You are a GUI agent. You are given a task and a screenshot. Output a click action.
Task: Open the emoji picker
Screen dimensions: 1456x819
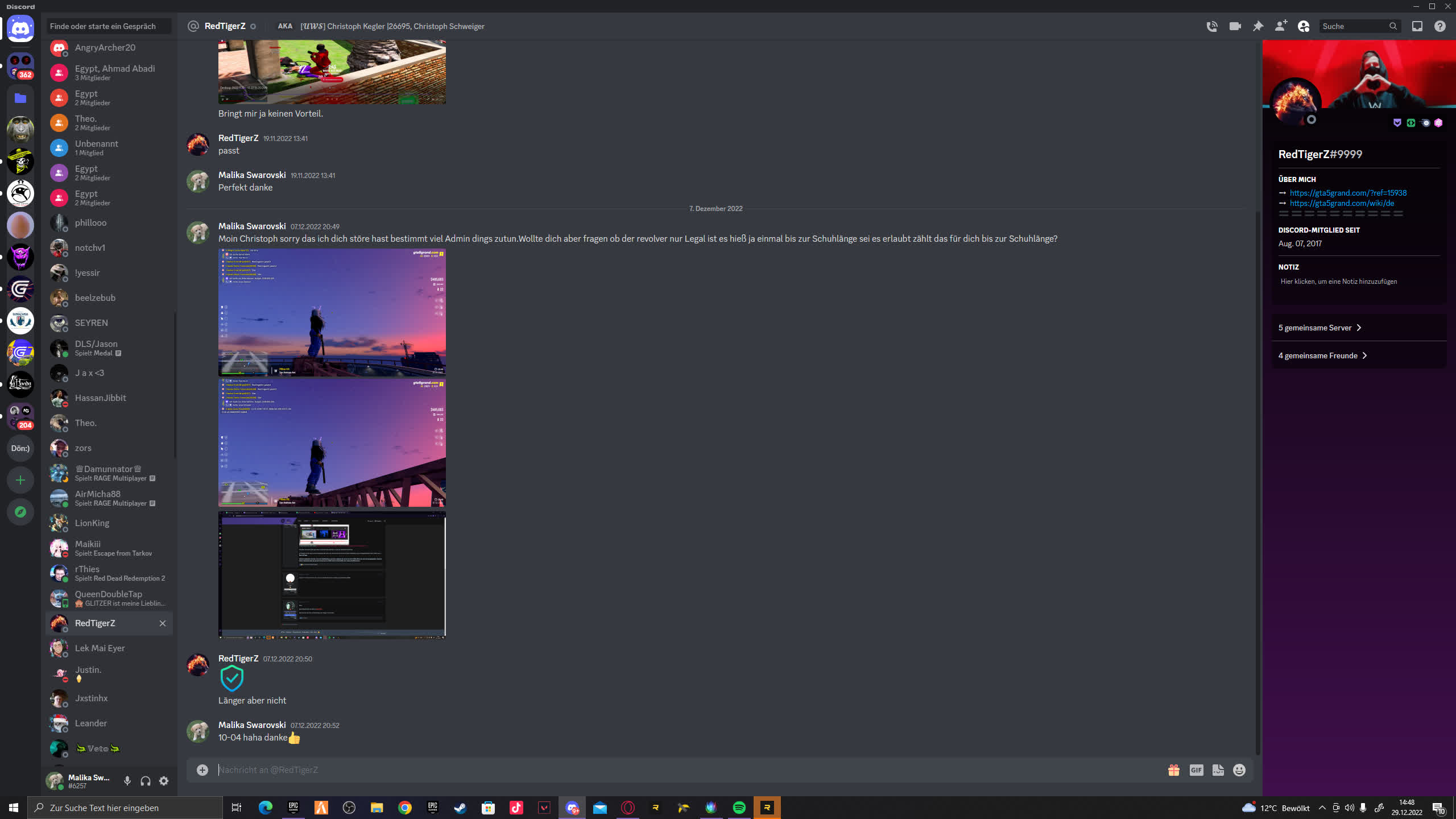pos(1239,770)
